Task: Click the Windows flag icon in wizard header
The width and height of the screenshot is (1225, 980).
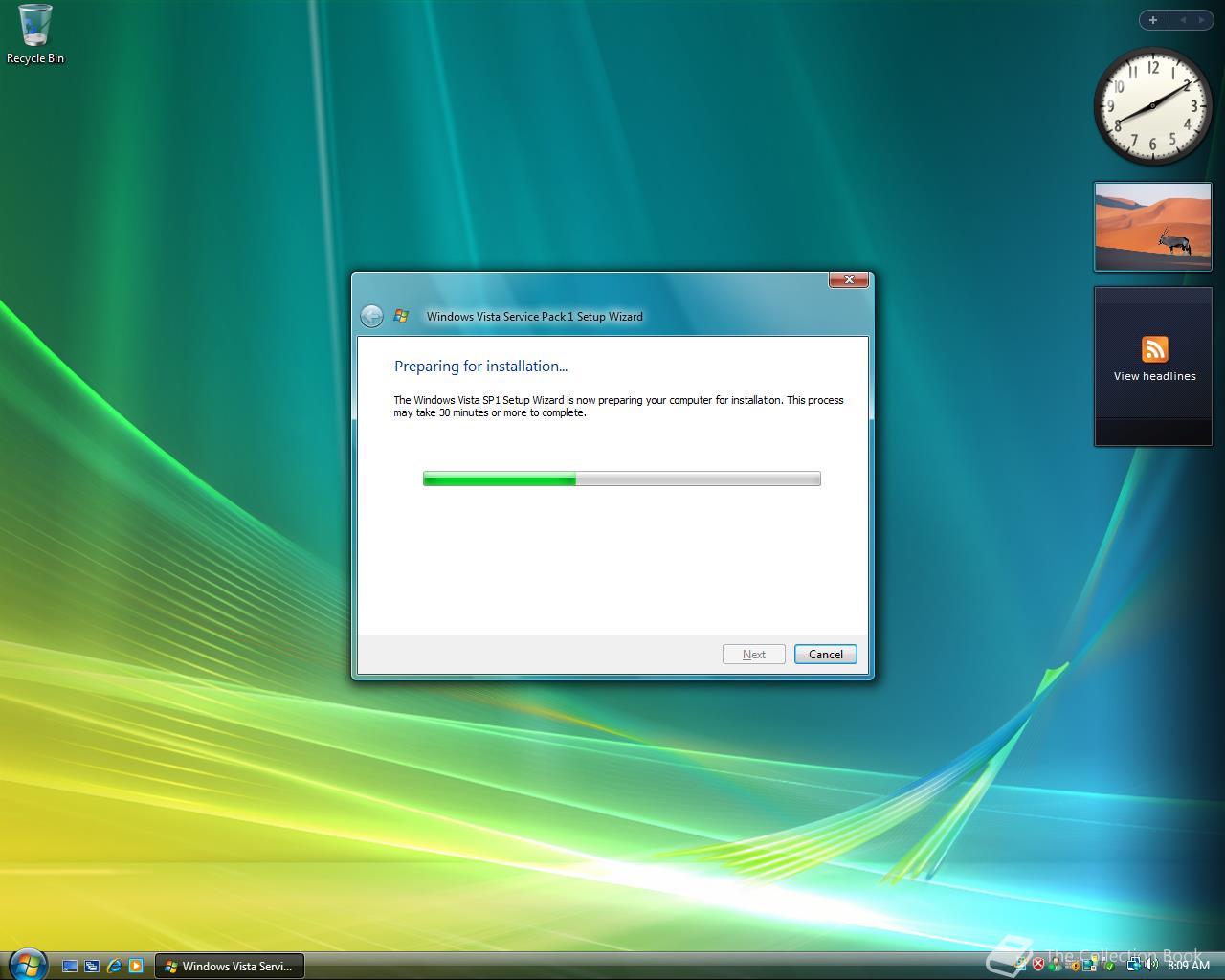Action: coord(402,316)
